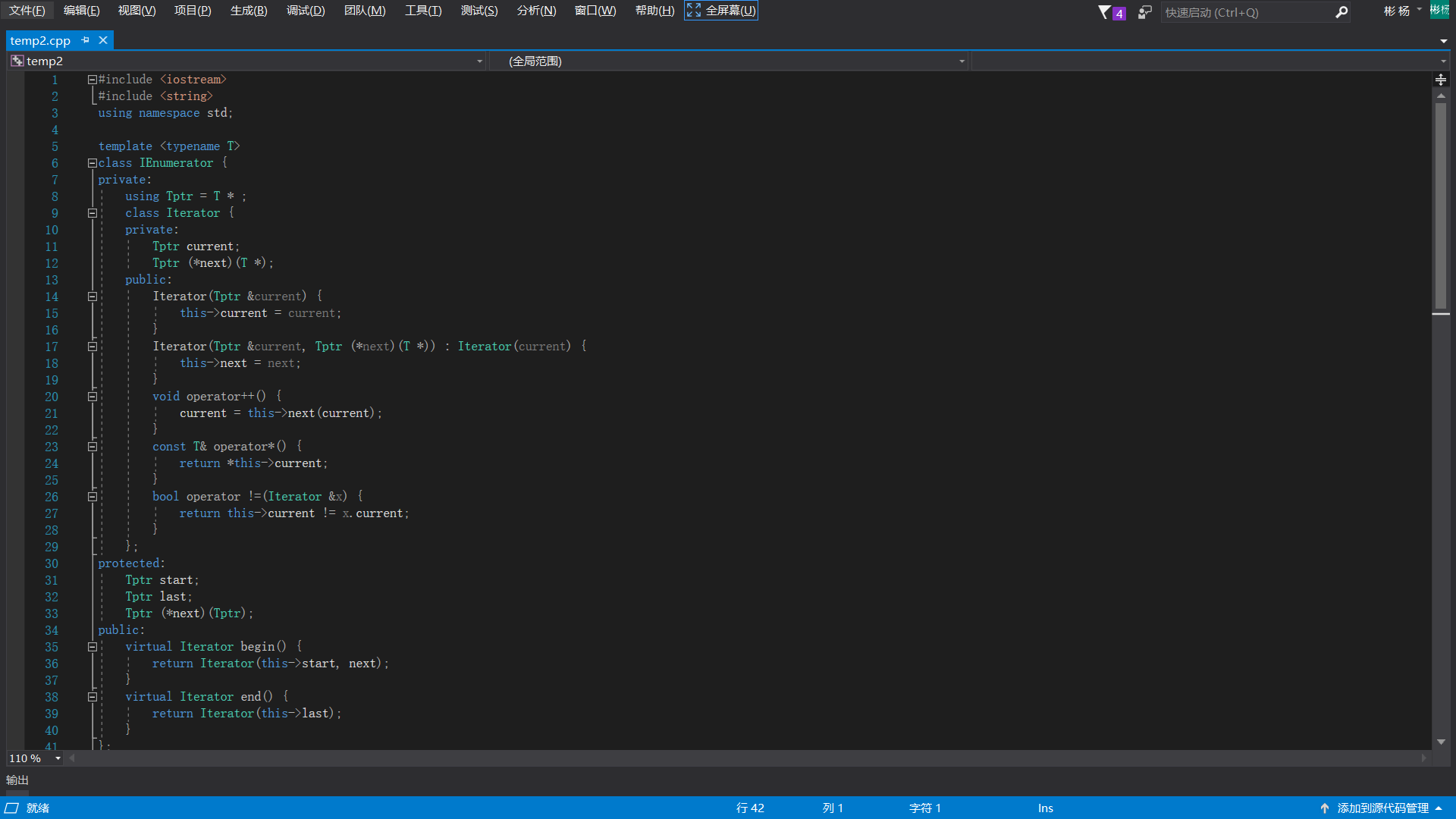Click 'using namespace std;' on line 3
1456x819 pixels.
tap(165, 113)
